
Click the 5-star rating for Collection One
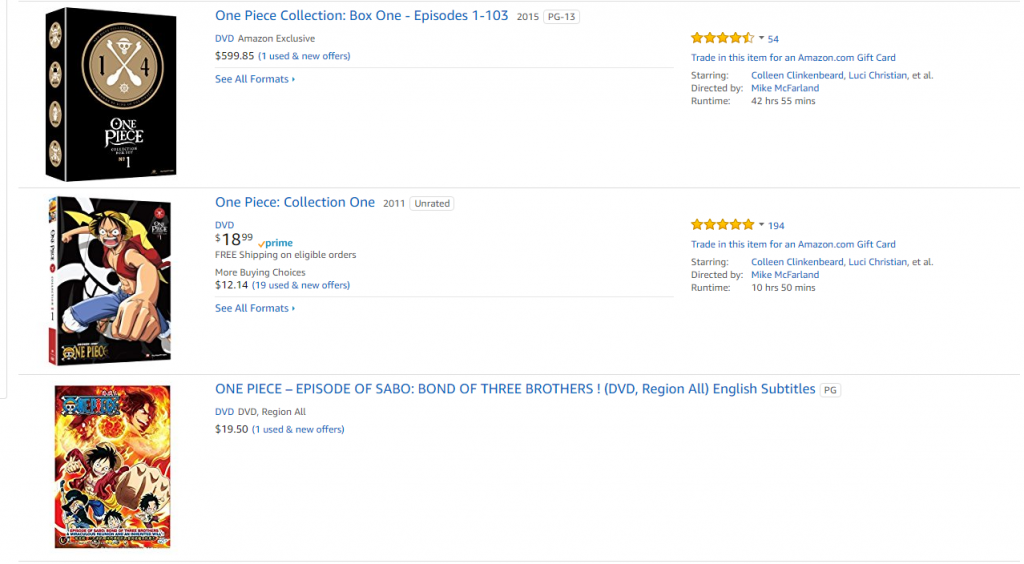722,225
